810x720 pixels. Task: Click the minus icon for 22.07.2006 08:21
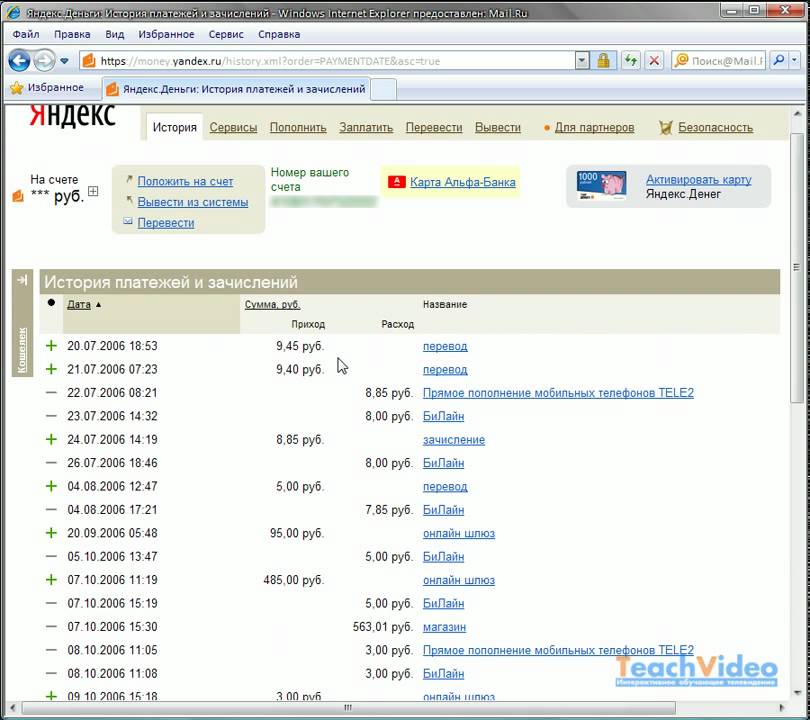(51, 393)
